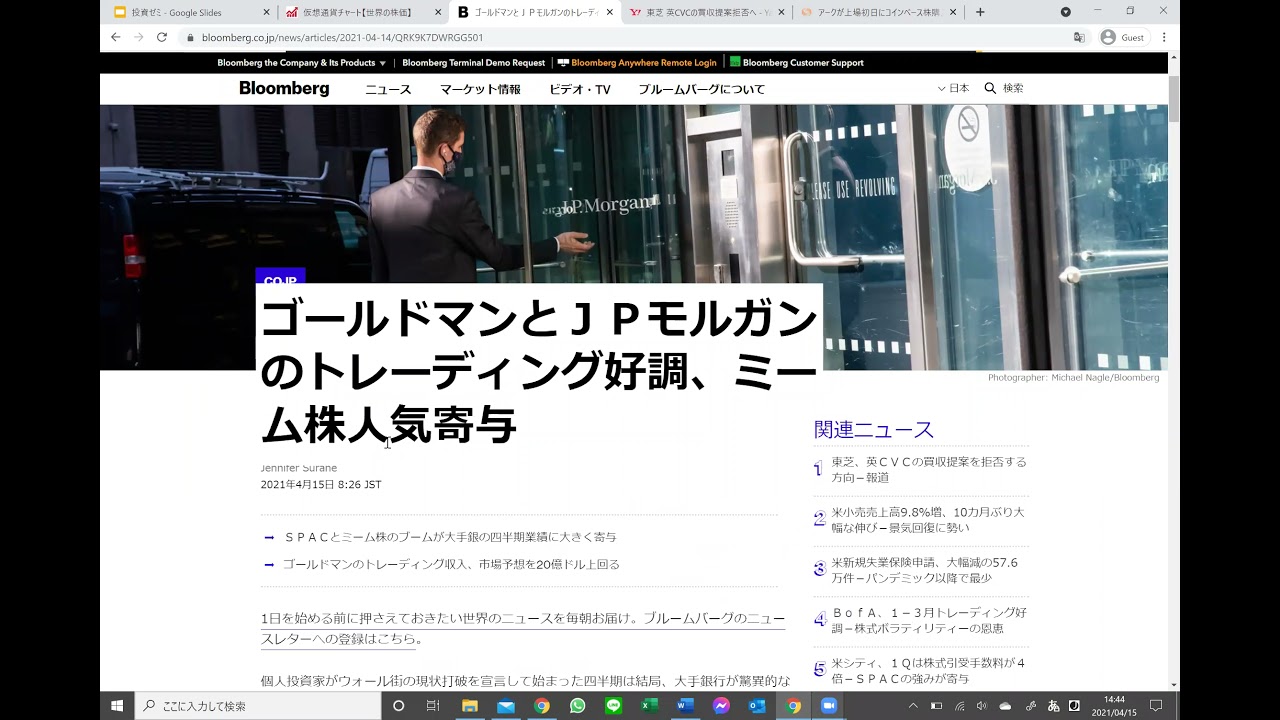
Task: Open Excel from taskbar
Action: point(649,705)
